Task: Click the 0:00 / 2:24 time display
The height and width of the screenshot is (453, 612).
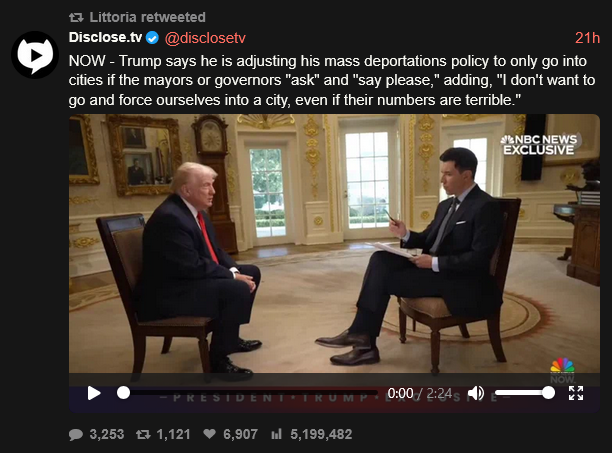Action: pyautogui.click(x=420, y=393)
